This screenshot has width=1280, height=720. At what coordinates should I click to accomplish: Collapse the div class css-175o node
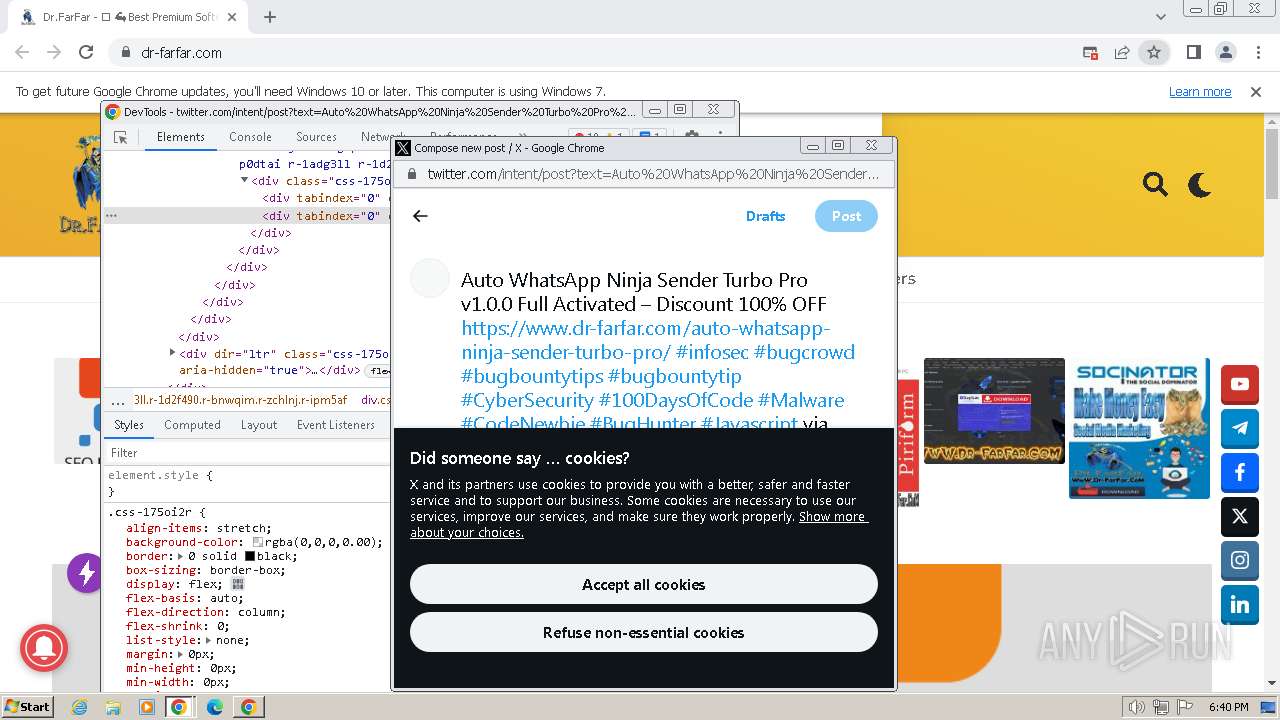(244, 181)
